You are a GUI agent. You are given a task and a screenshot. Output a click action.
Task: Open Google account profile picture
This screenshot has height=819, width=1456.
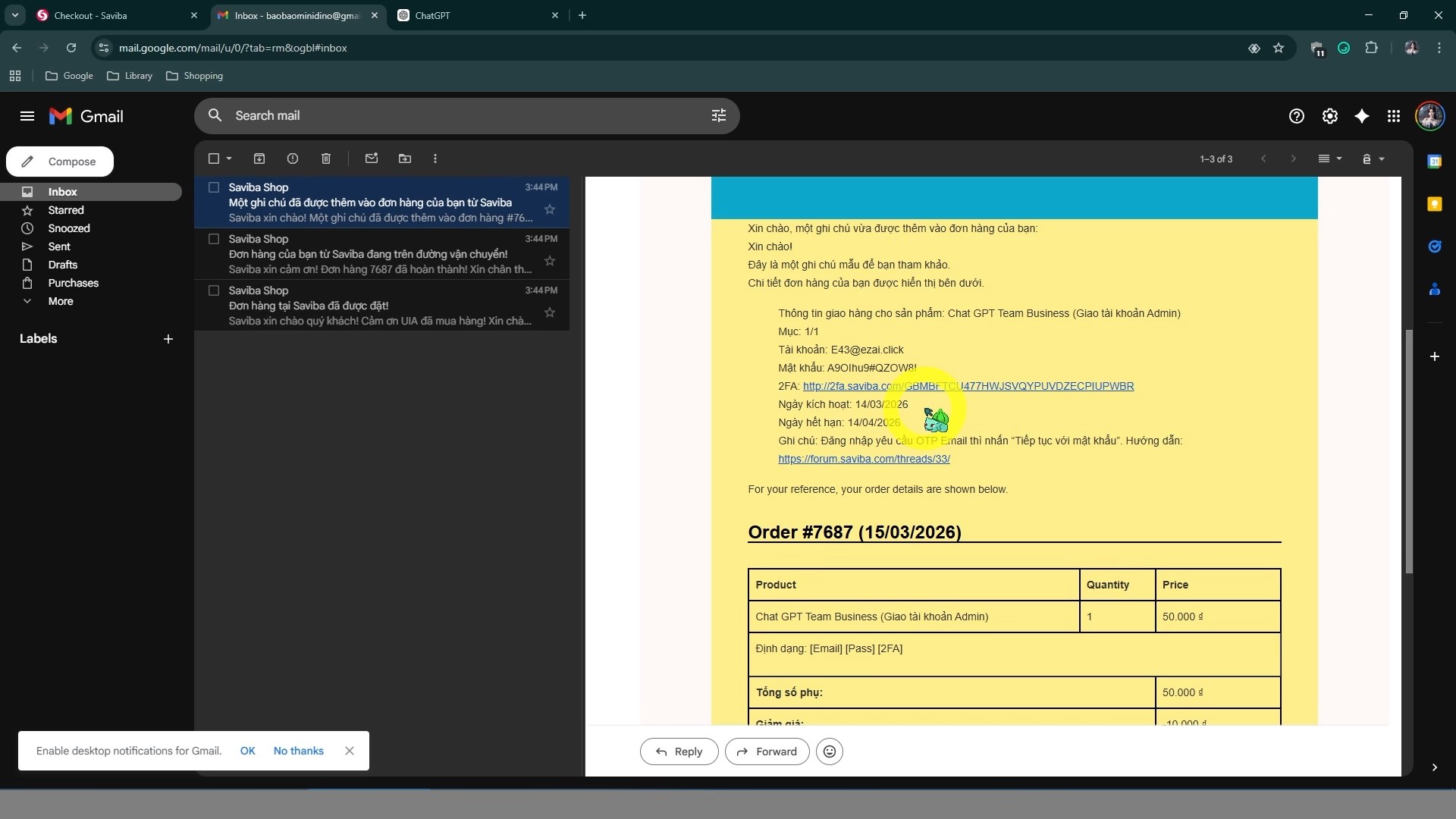(x=1429, y=116)
